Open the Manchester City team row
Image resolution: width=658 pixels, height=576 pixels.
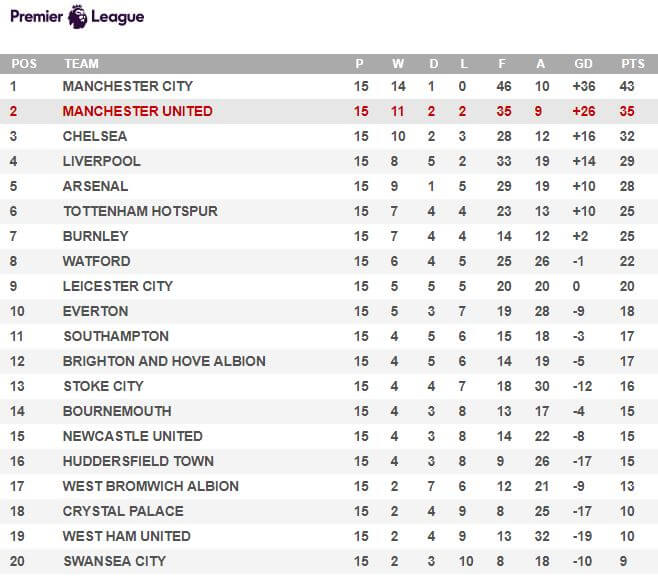[329, 86]
